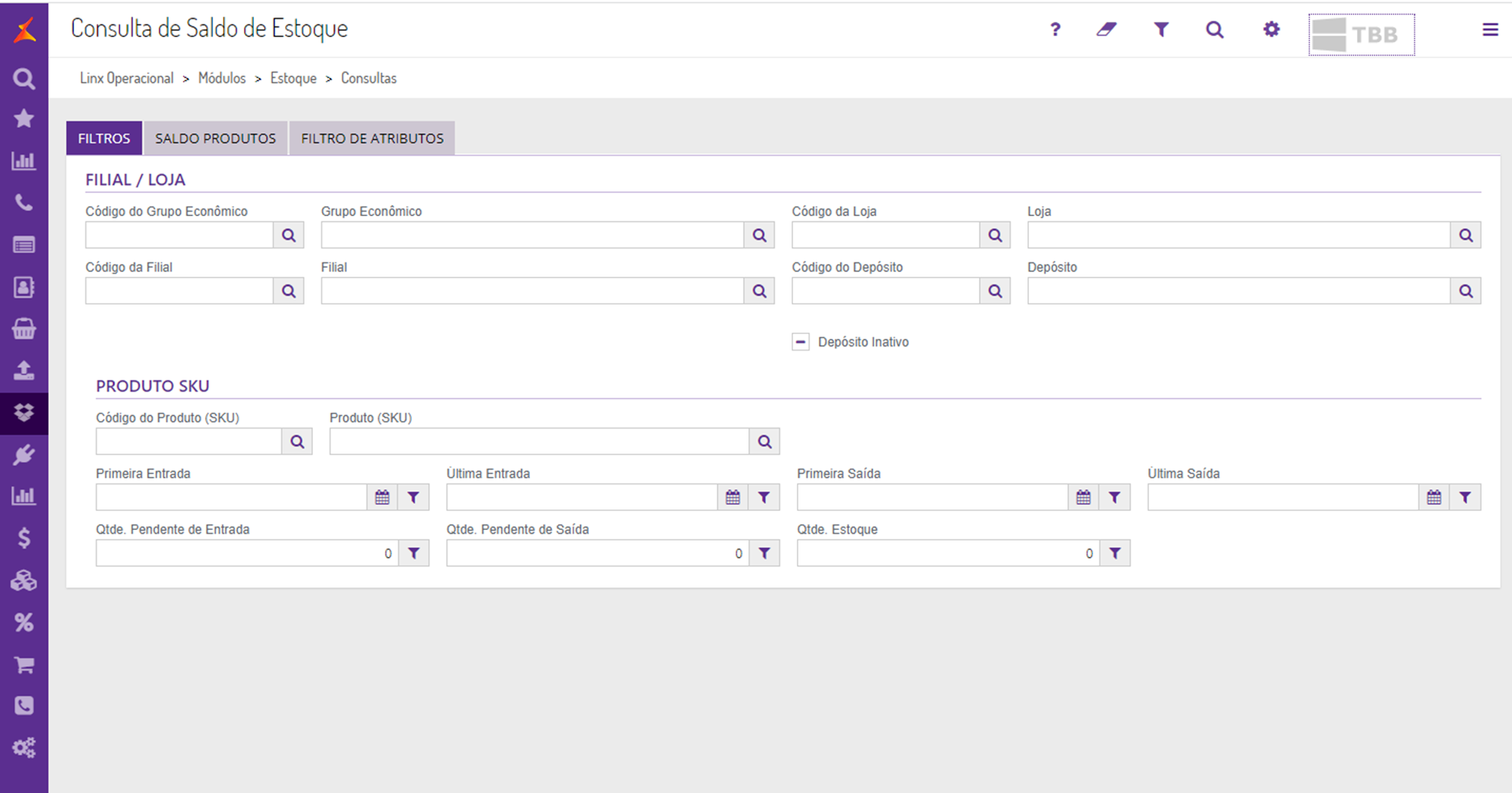The height and width of the screenshot is (793, 1512).
Task: Click the Código da Loja lookup button
Action: coord(995,235)
